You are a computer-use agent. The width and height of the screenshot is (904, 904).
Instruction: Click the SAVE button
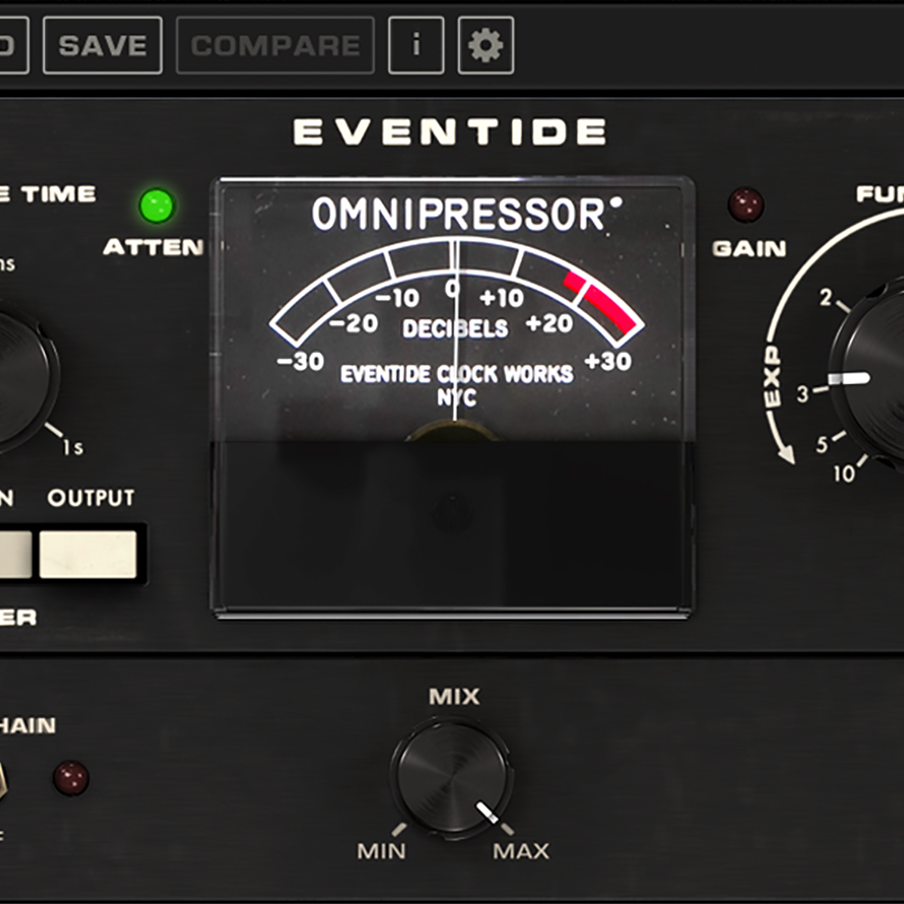[101, 45]
